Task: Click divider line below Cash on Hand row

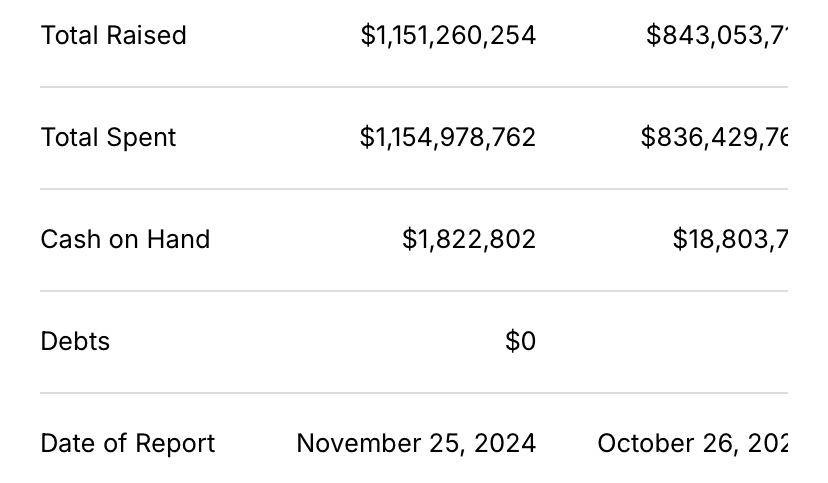Action: tap(414, 291)
